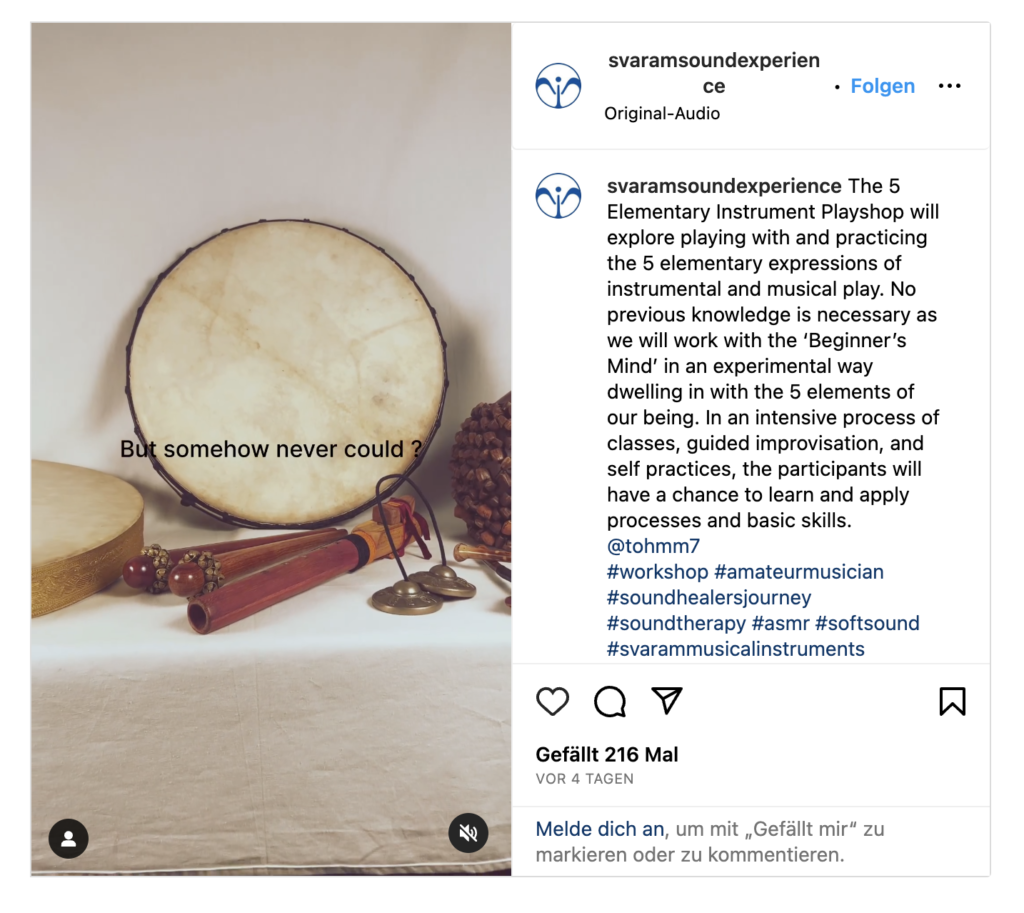Show tagged people via the person icon
This screenshot has width=1024, height=913.
(x=69, y=838)
